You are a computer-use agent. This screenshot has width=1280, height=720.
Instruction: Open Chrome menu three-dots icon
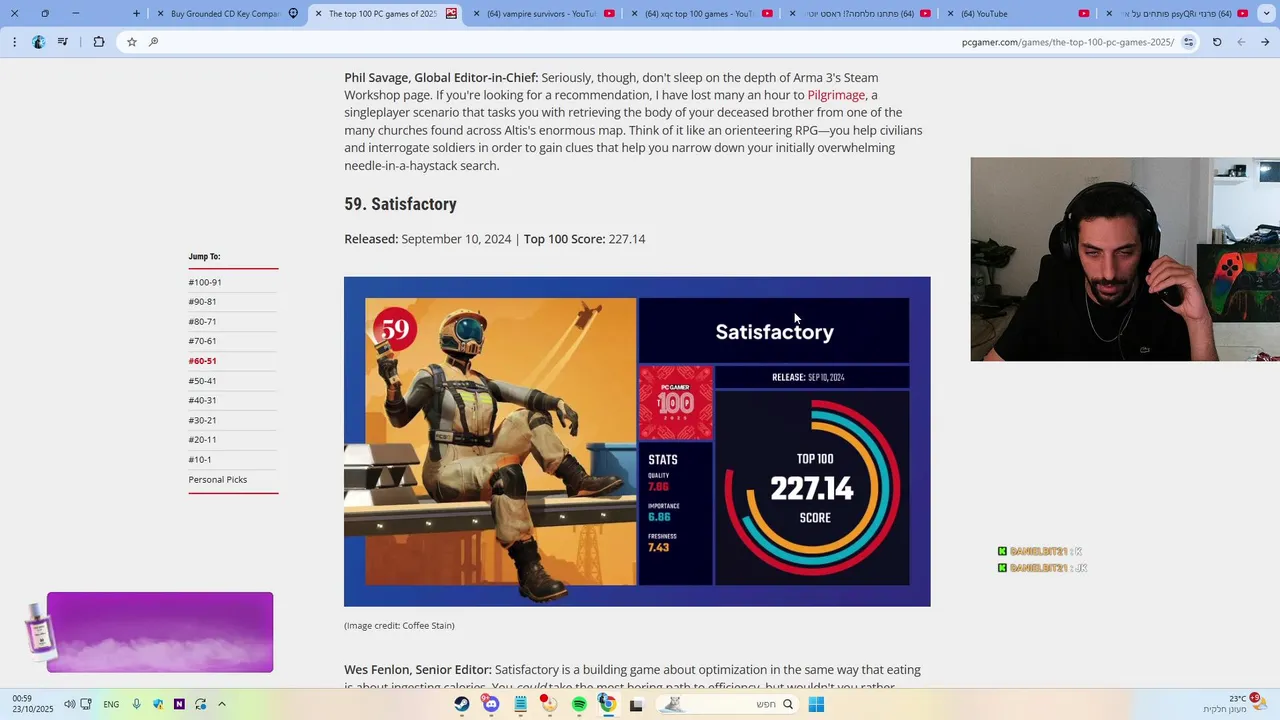tap(14, 42)
